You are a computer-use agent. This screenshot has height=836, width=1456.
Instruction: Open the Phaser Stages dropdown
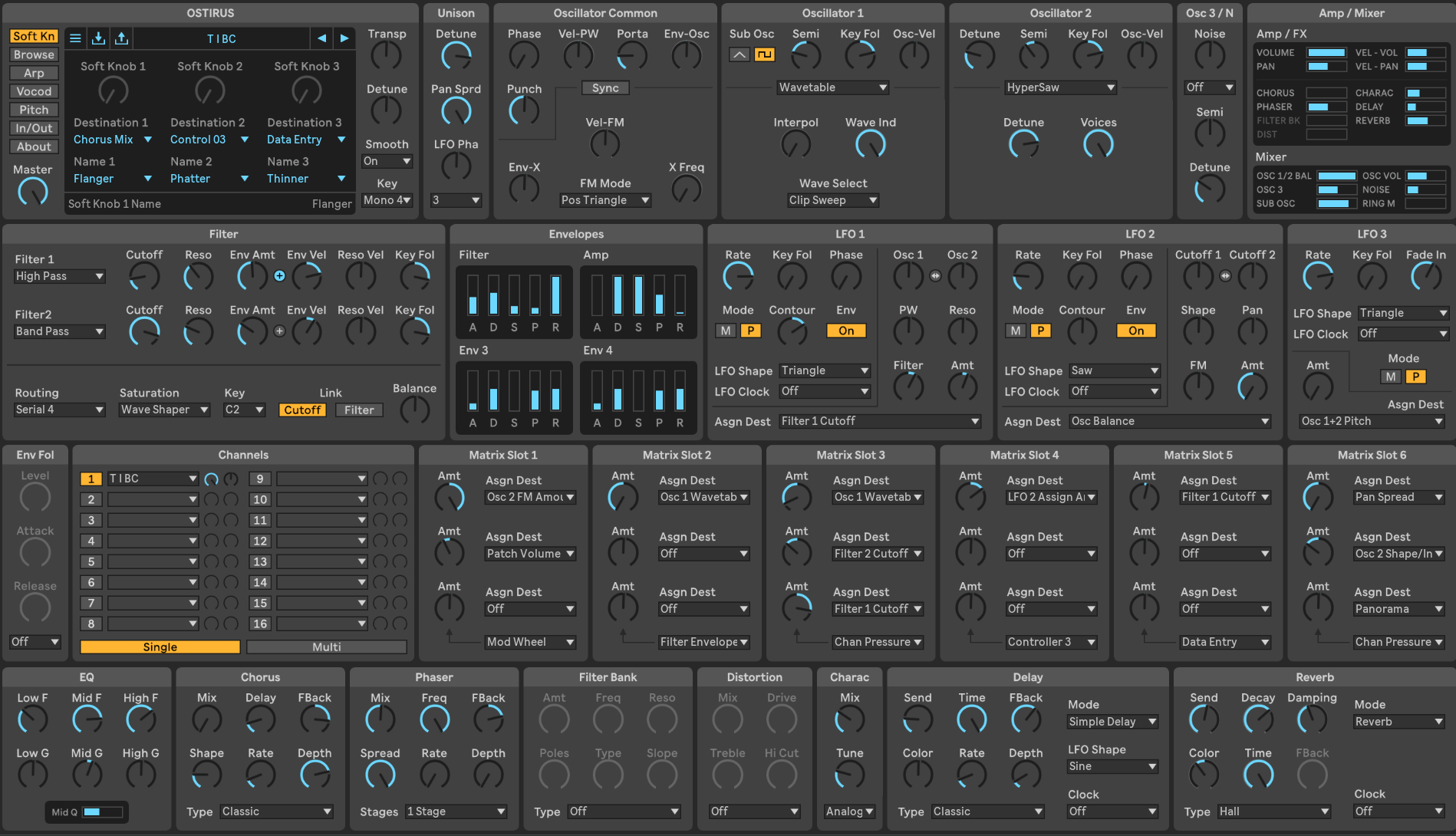[456, 811]
